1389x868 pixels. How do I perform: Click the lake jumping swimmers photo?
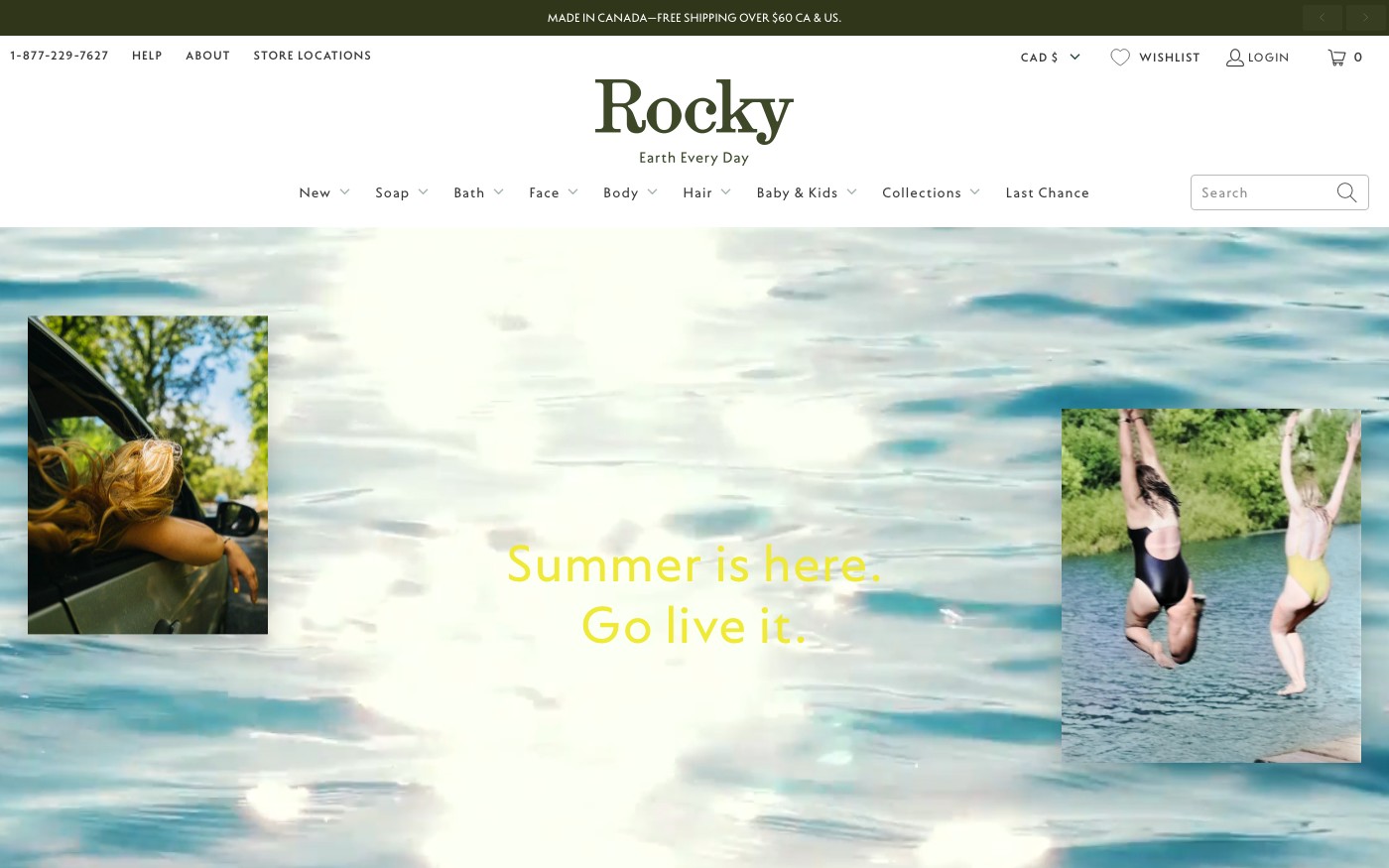coord(1211,585)
